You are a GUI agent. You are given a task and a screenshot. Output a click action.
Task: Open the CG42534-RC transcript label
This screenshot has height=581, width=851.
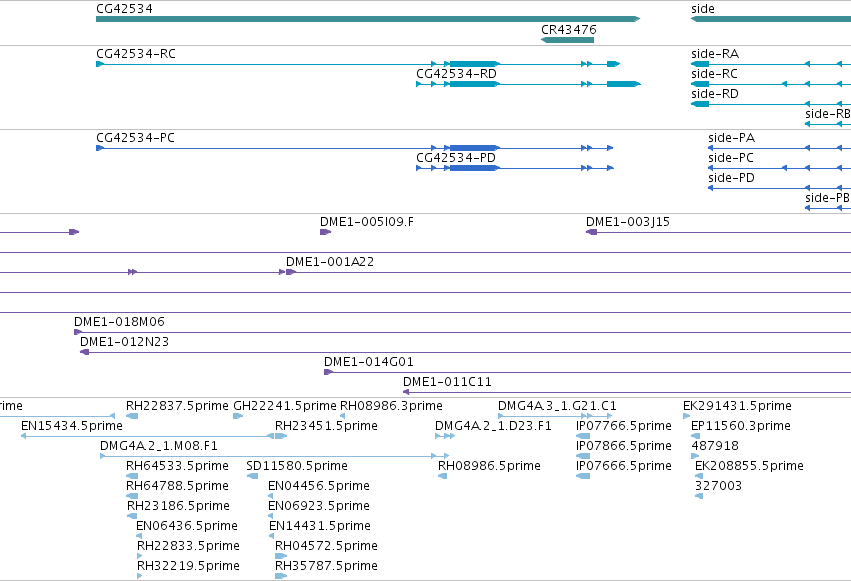click(136, 54)
